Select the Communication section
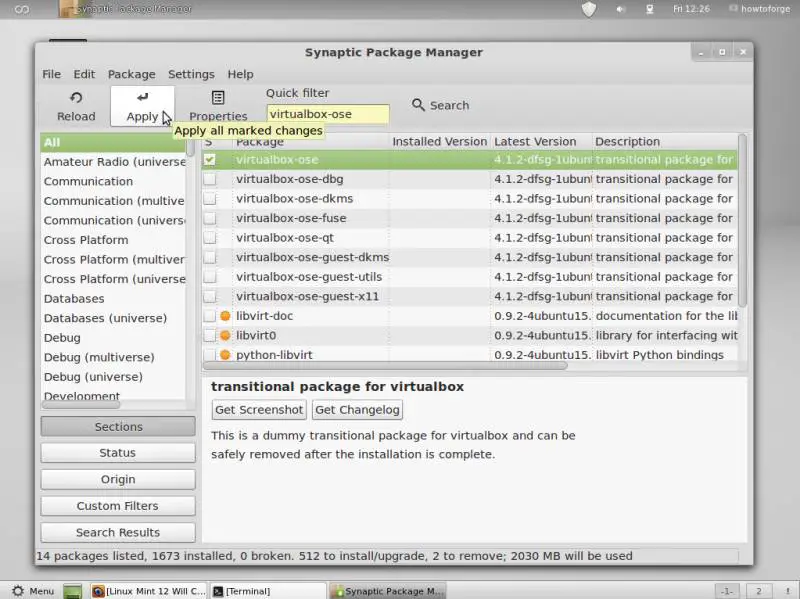The image size is (800, 599). [x=113, y=181]
